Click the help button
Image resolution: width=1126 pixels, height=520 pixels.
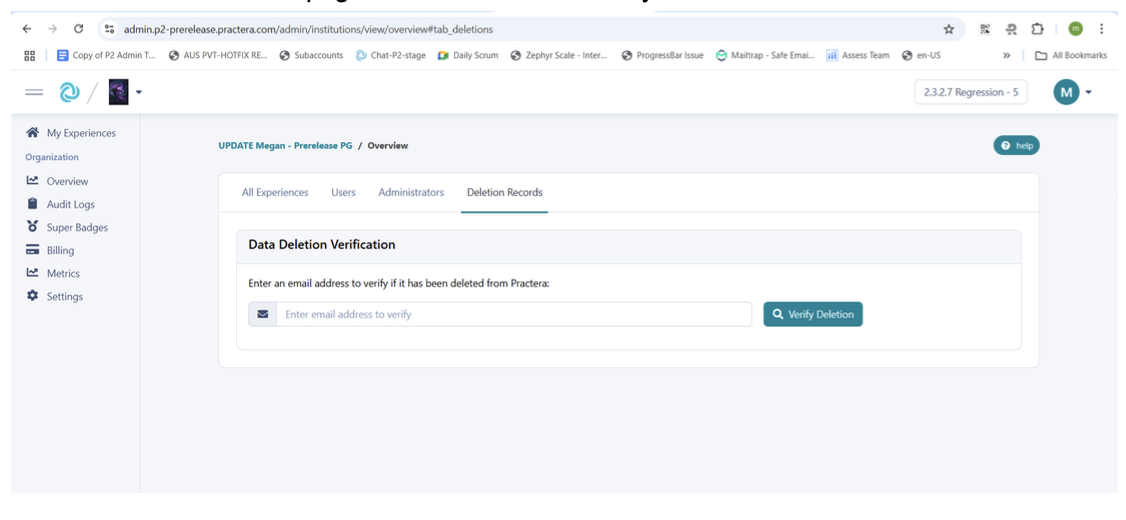pos(1016,146)
